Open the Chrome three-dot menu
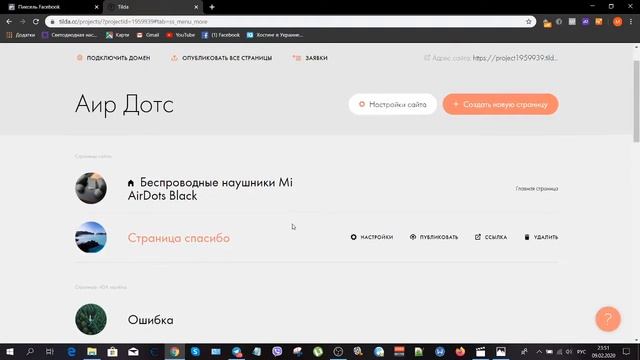 click(631, 22)
